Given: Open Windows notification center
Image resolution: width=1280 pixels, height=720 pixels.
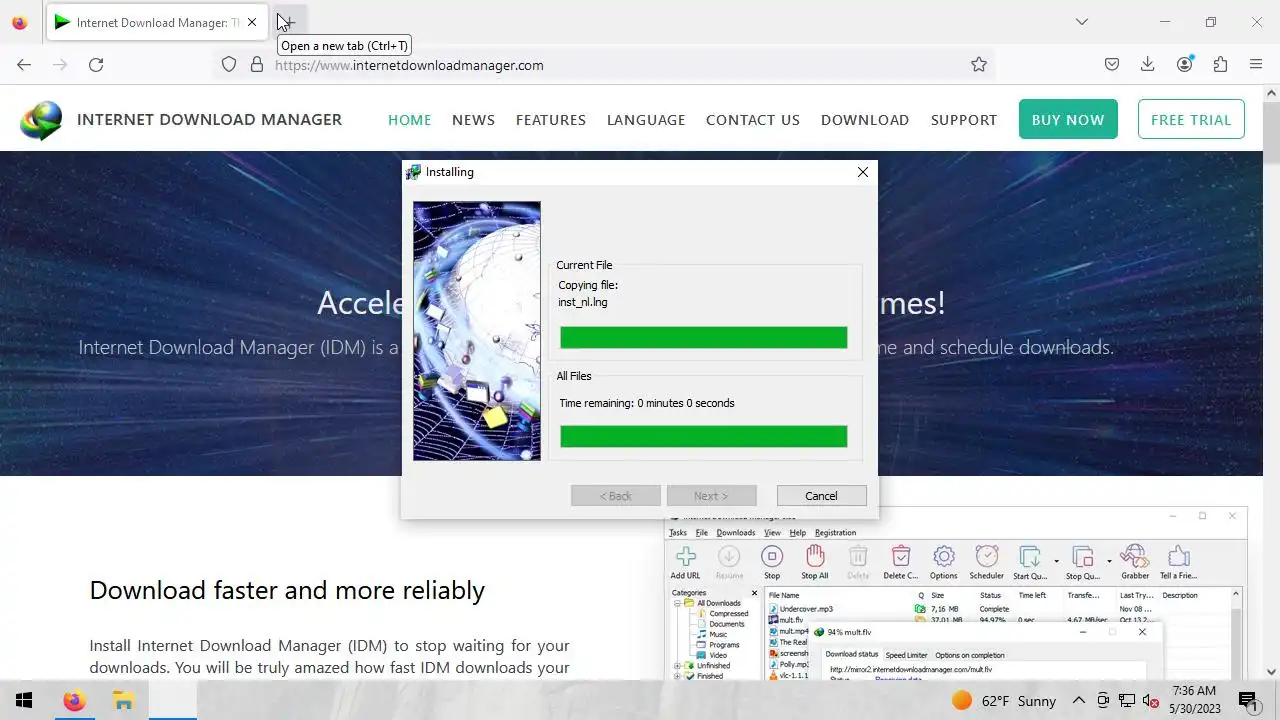Looking at the screenshot, I should point(1248,701).
